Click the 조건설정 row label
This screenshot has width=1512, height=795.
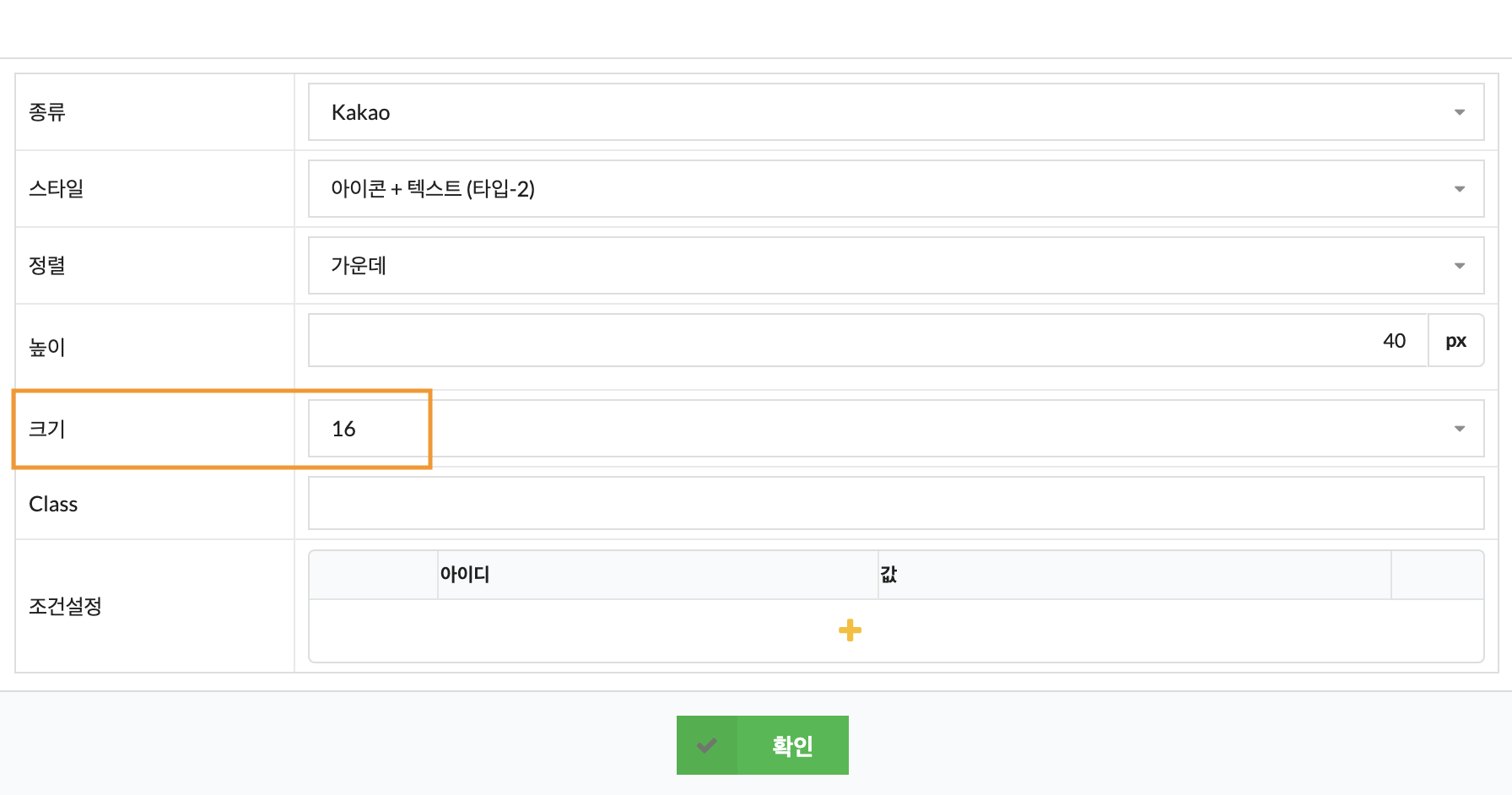65,606
